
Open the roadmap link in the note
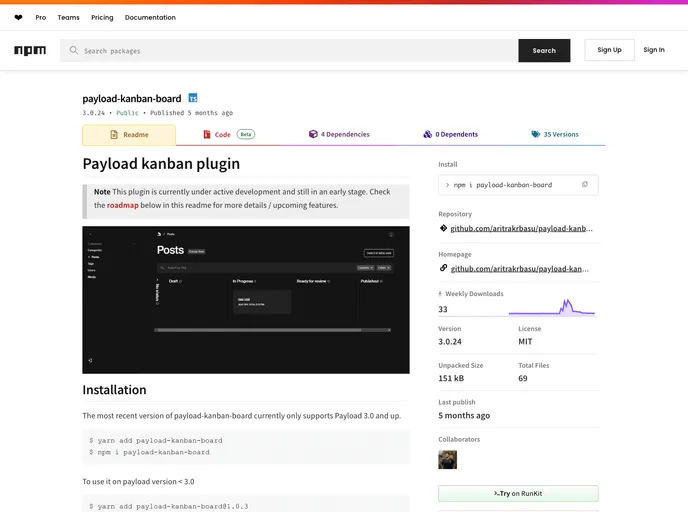click(x=122, y=205)
